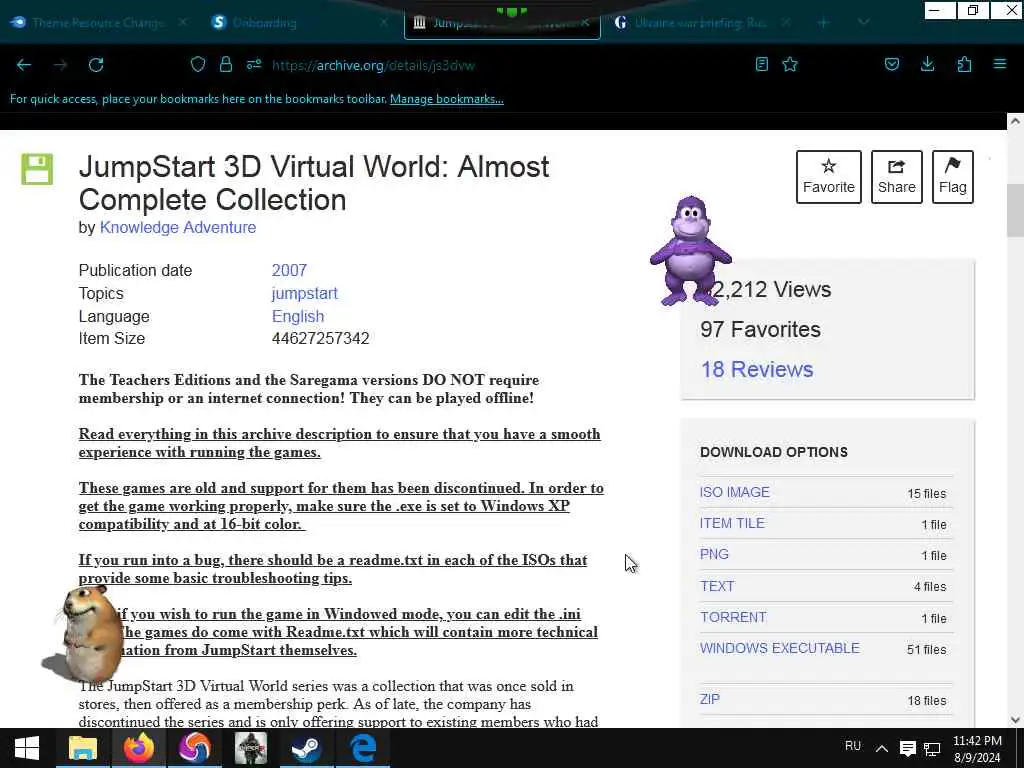Toggle reader view icon
1024x768 pixels.
[x=761, y=64]
